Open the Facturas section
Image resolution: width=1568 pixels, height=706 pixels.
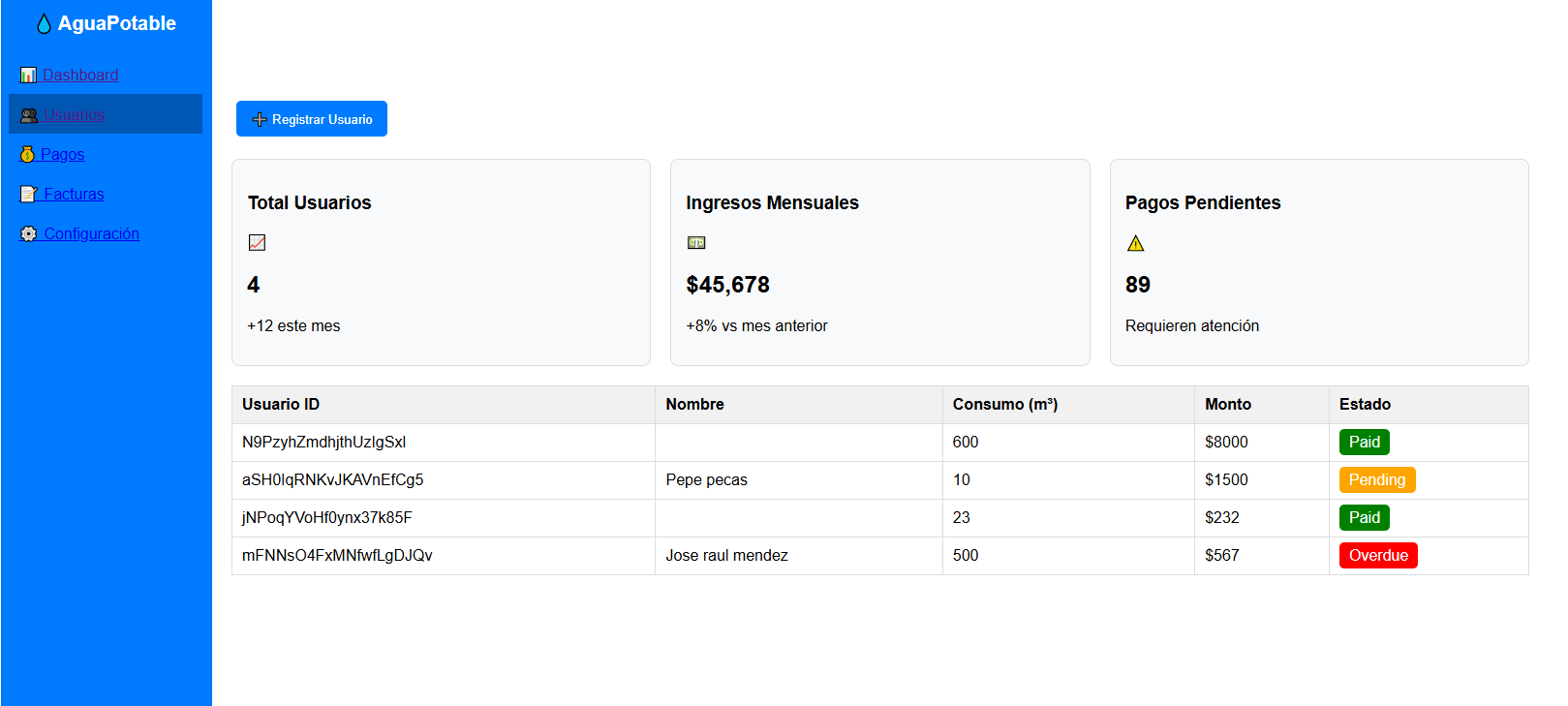pyautogui.click(x=74, y=195)
